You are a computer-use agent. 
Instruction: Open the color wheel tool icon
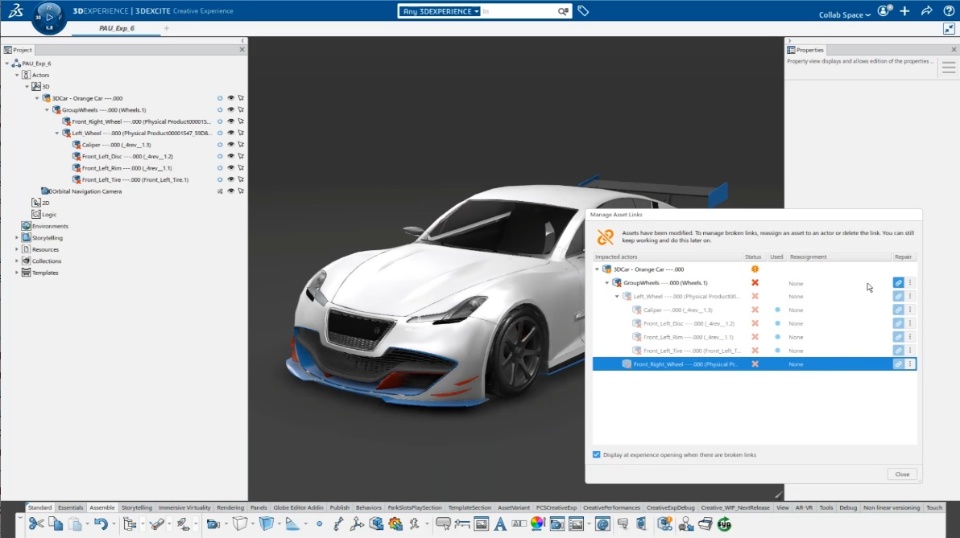[x=538, y=524]
